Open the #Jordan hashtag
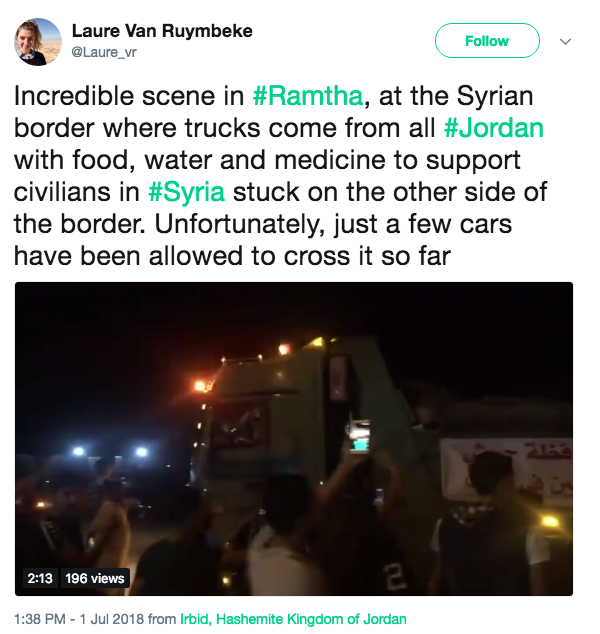This screenshot has width=600, height=634. (x=493, y=128)
